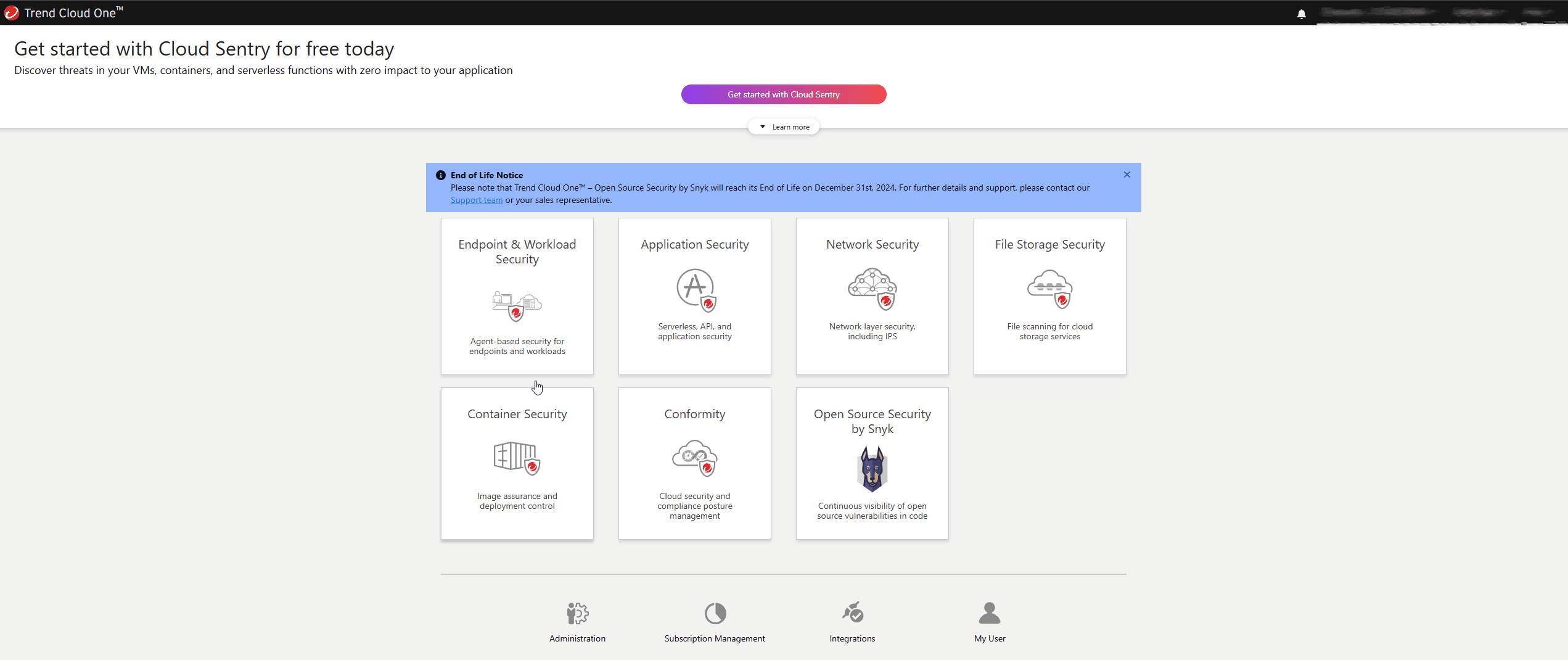The image size is (1568, 660).
Task: Open the Integrations plug icon
Action: (x=852, y=613)
